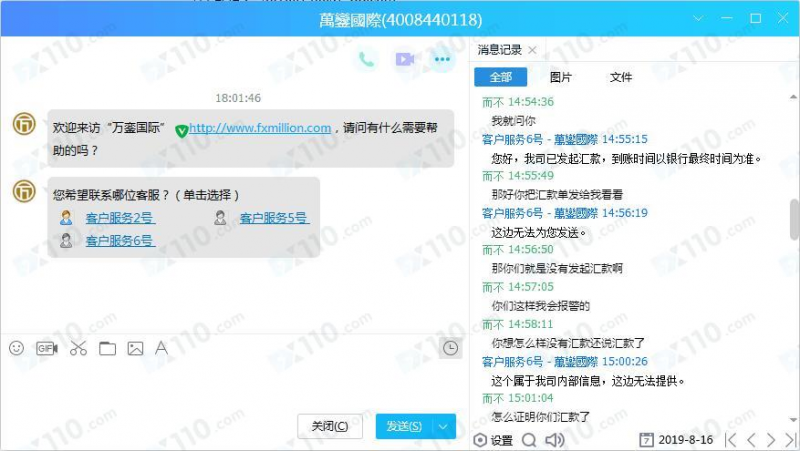Switch to the 文件 tab
This screenshot has width=800, height=451.
[620, 77]
